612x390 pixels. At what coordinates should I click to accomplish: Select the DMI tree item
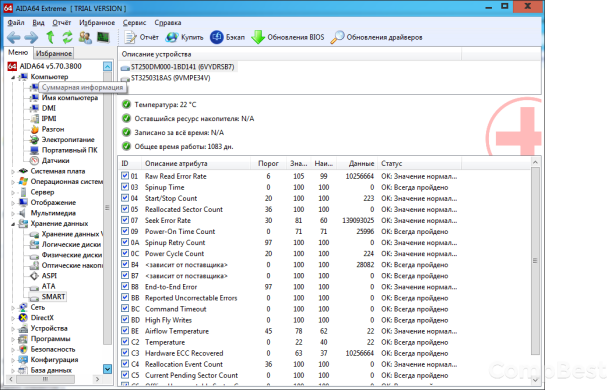49,108
